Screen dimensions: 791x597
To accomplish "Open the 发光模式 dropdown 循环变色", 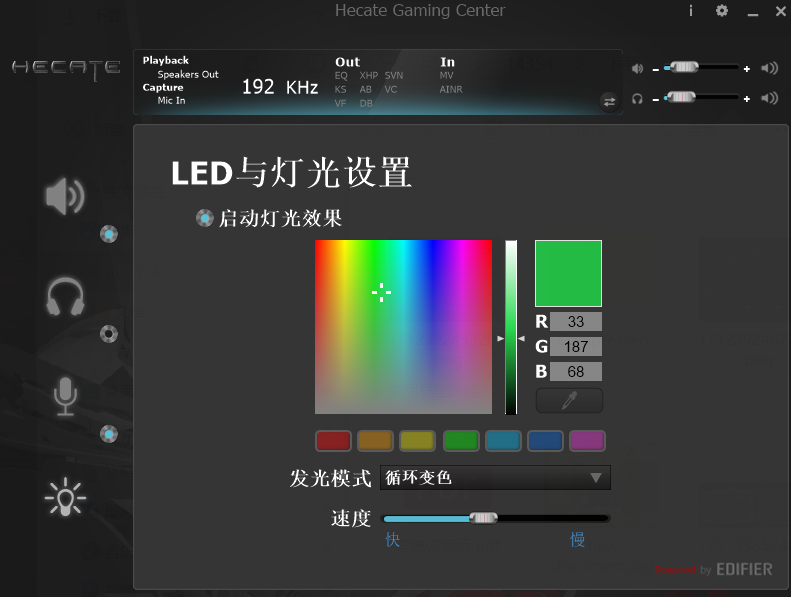I will point(495,477).
